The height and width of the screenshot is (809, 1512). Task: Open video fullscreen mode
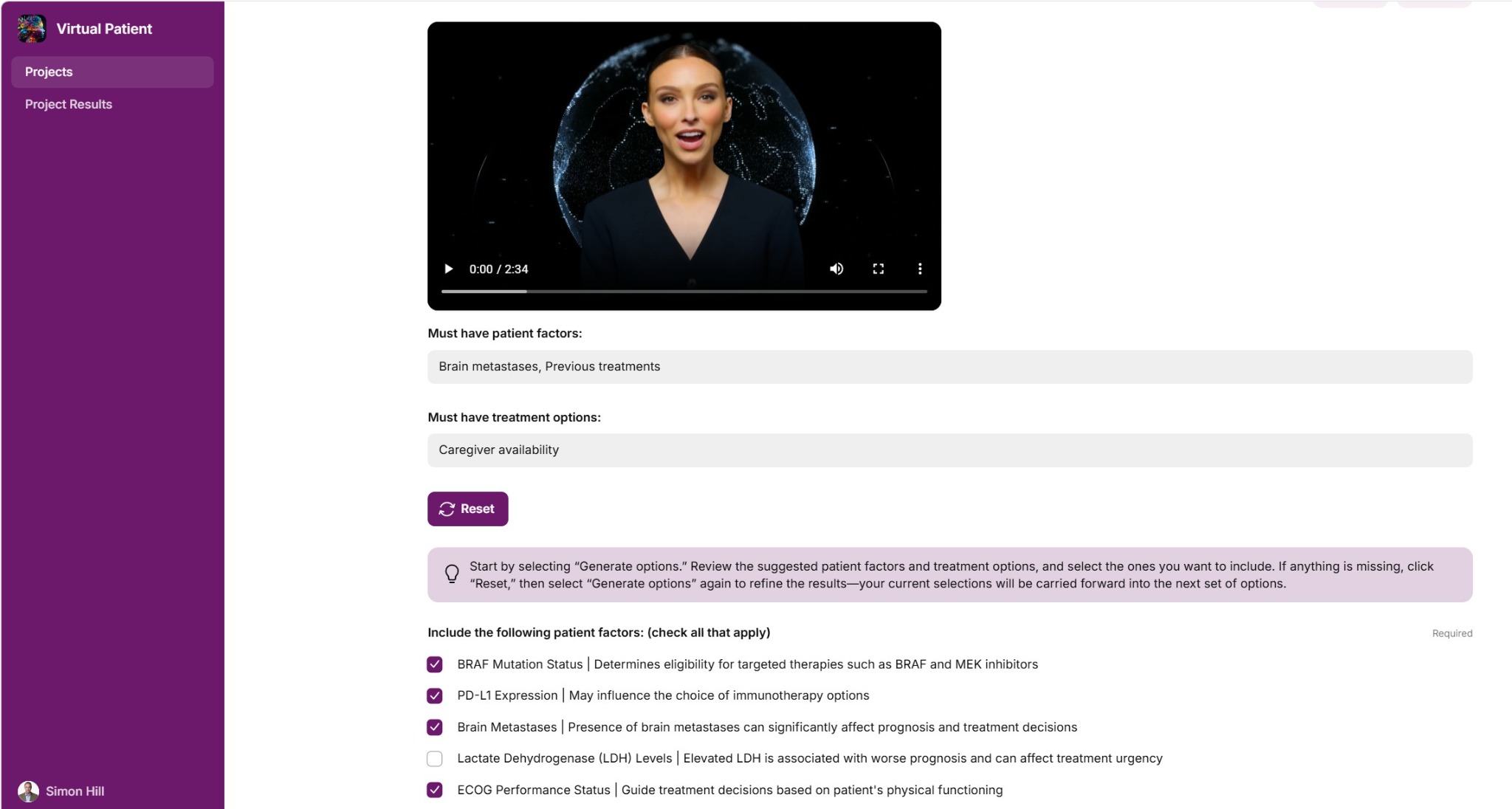(x=878, y=269)
